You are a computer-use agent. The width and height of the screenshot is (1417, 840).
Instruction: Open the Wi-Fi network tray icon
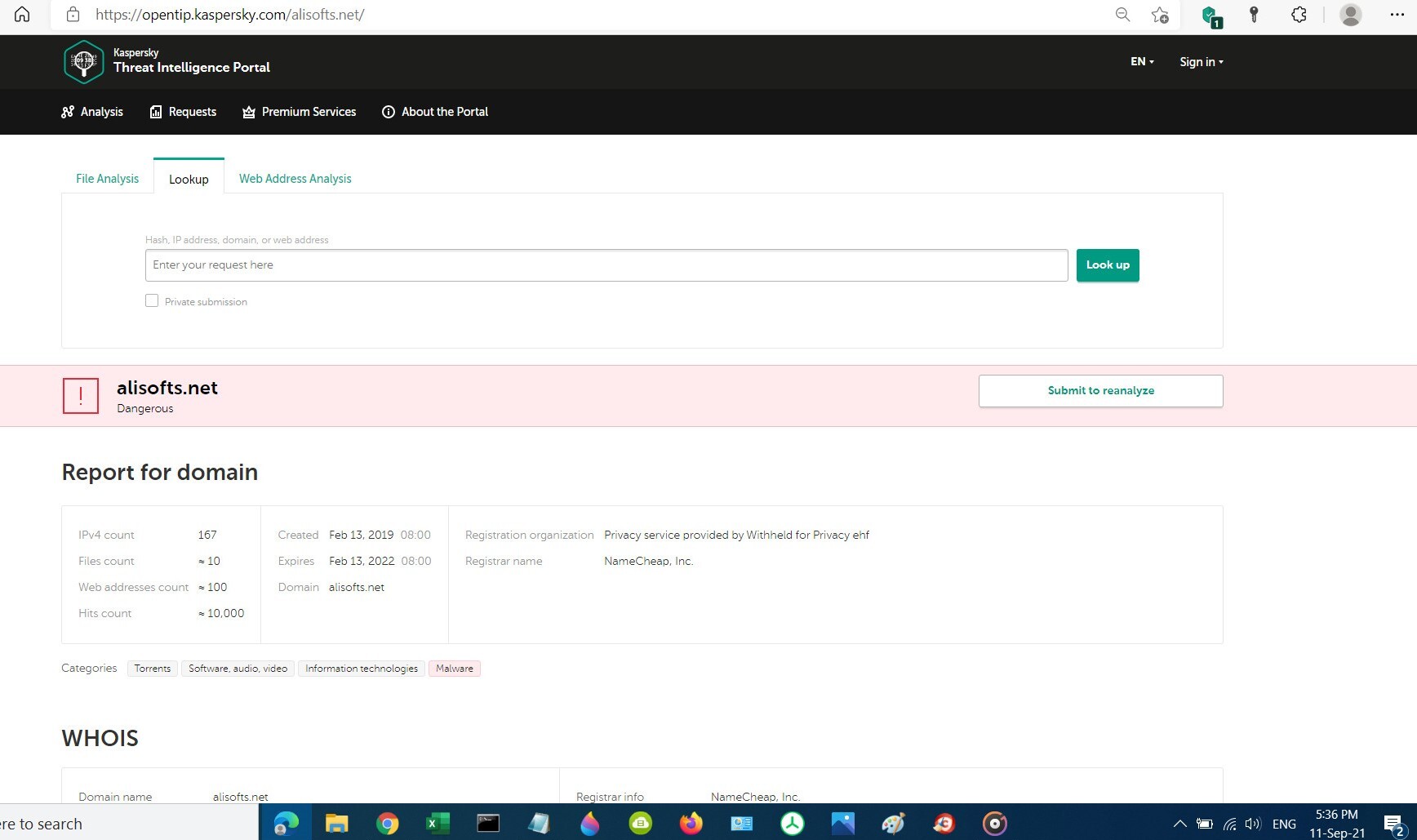pyautogui.click(x=1229, y=824)
